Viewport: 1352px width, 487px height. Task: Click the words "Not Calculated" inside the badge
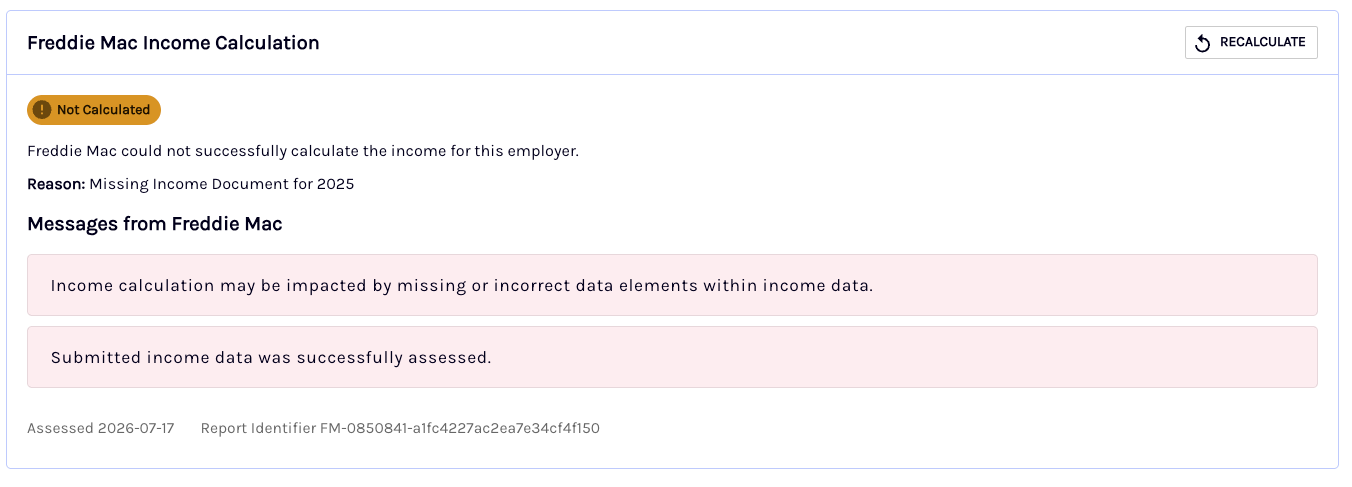pyautogui.click(x=103, y=110)
